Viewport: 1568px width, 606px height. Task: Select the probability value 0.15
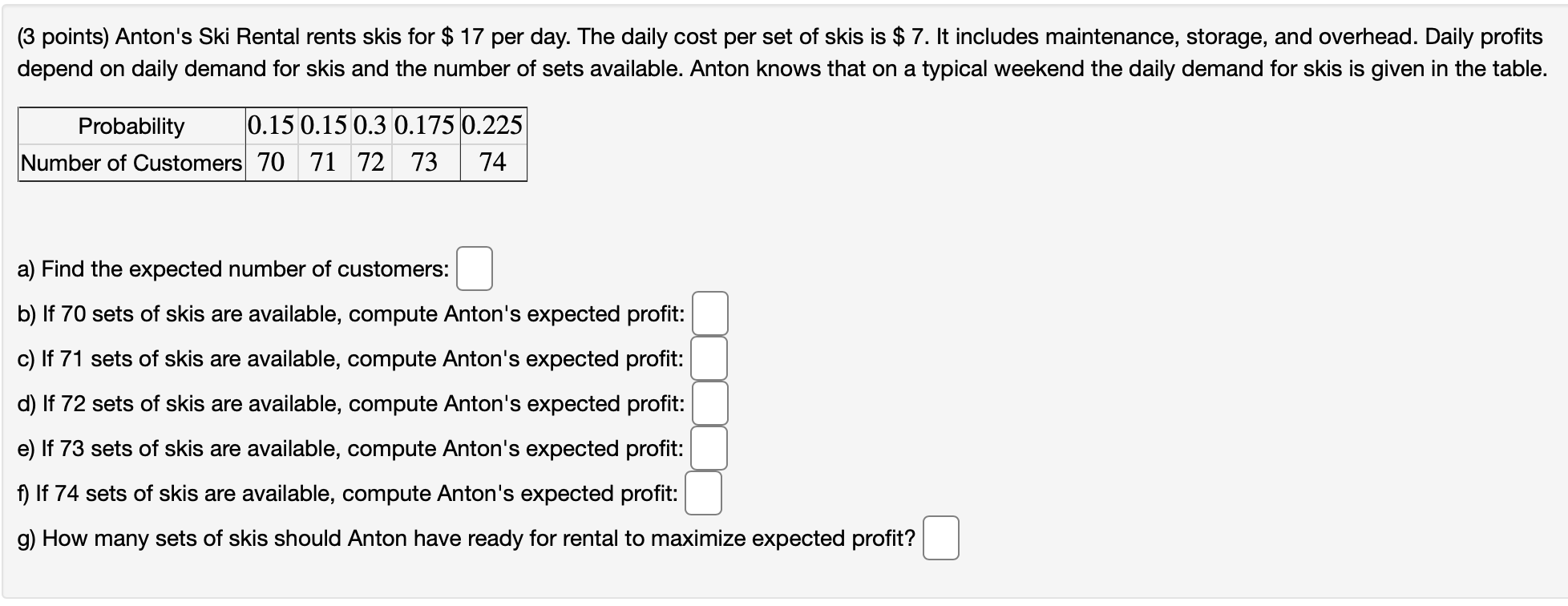272,125
